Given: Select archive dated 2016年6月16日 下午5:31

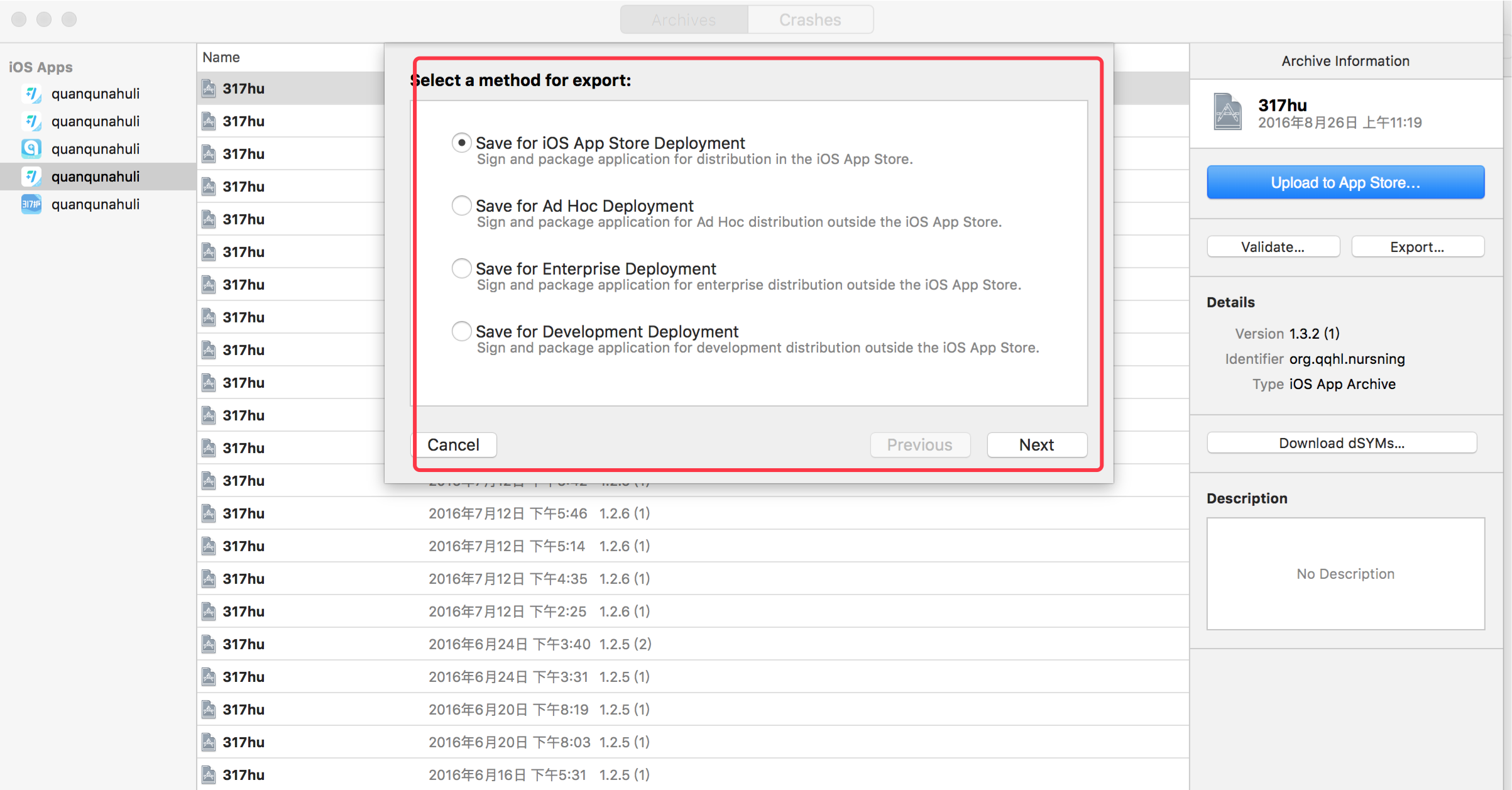Looking at the screenshot, I should (693, 775).
